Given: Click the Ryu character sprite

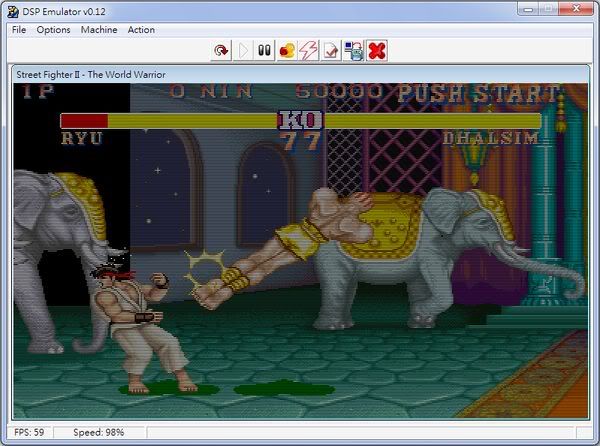Looking at the screenshot, I should click(143, 329).
